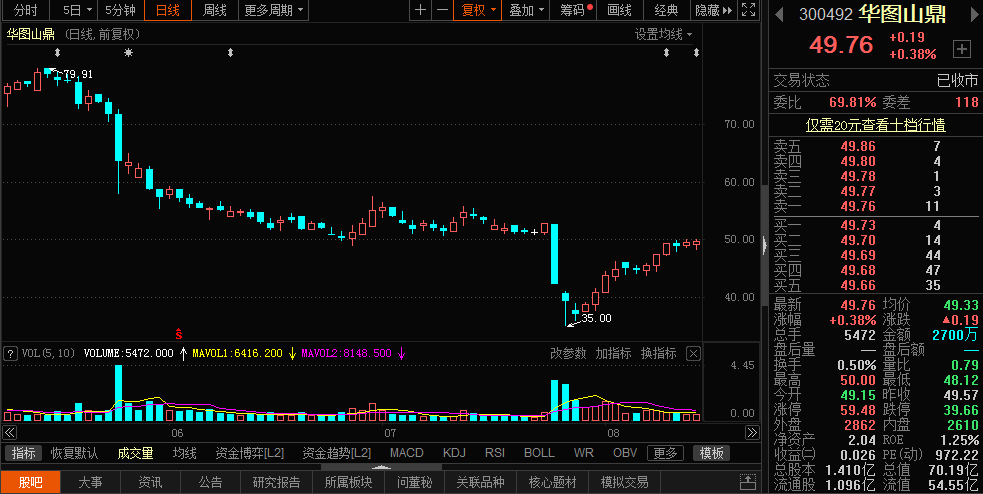Select 成交量 indicator
983x494 pixels.
[135, 453]
